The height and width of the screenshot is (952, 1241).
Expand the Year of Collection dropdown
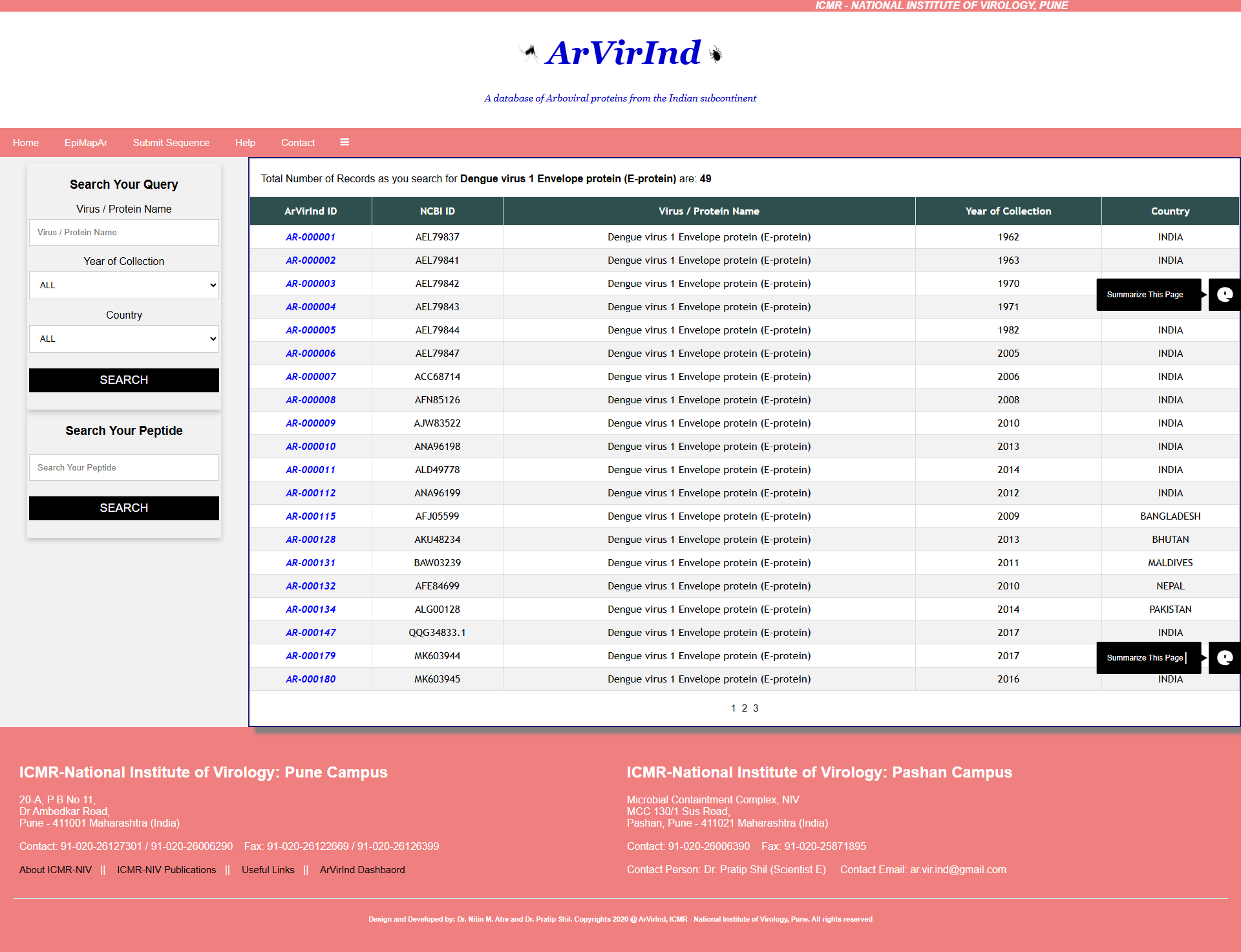(124, 285)
